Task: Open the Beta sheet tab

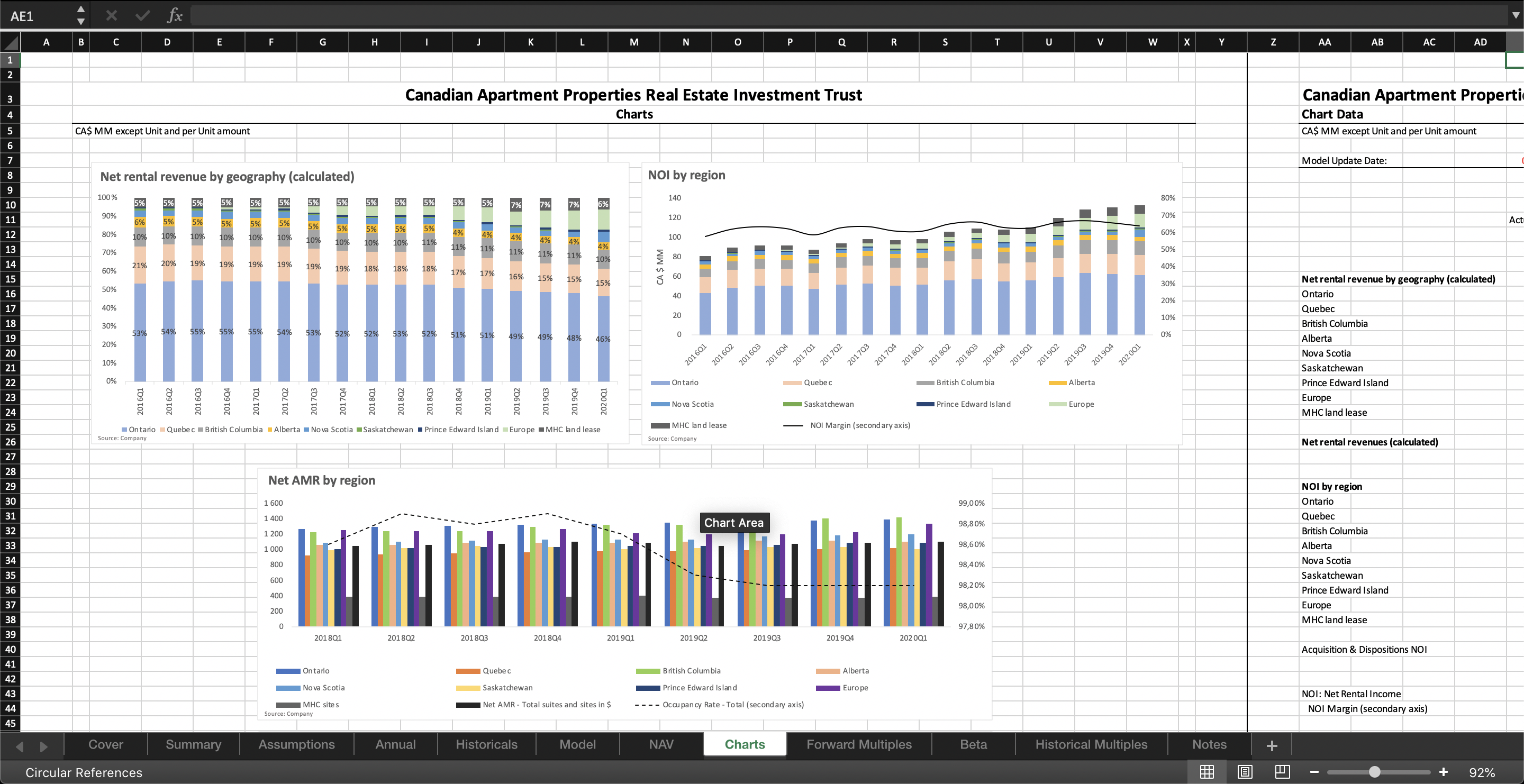Action: (973, 744)
